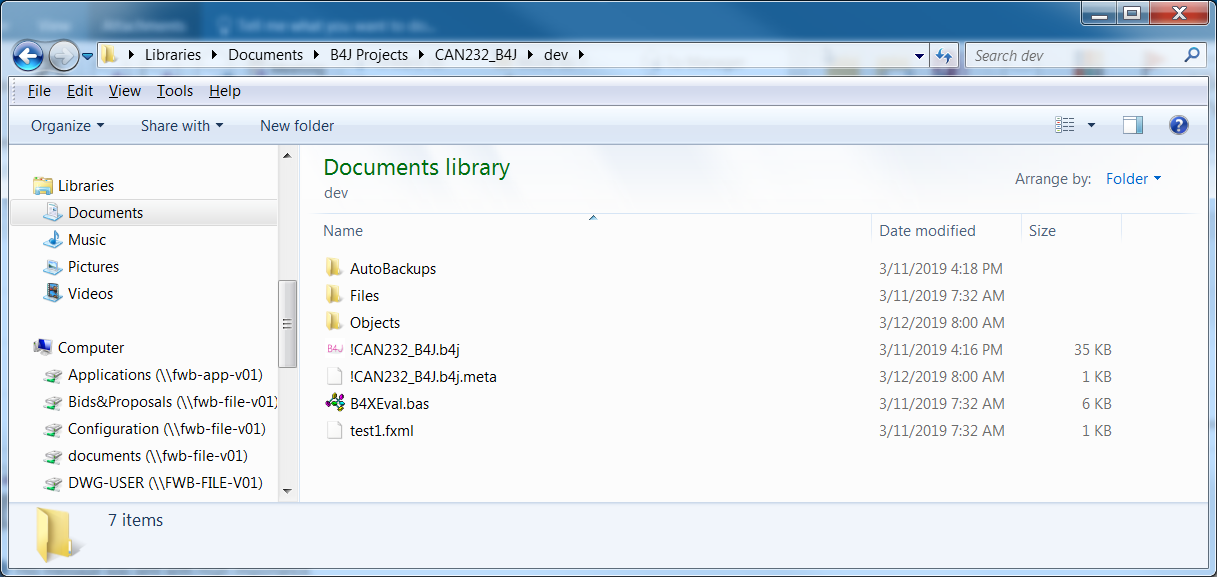Select Documents in the navigation pane

point(105,213)
